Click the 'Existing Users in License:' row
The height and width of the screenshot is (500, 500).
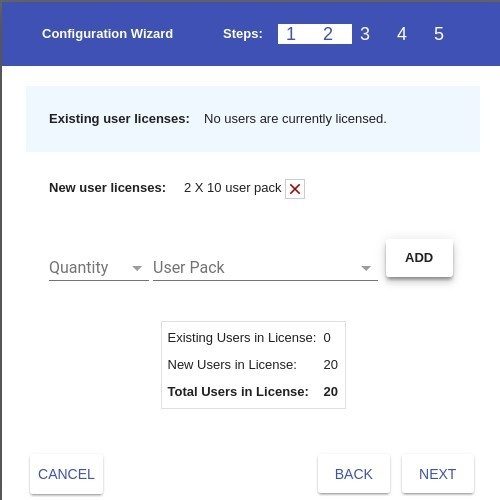[249, 338]
